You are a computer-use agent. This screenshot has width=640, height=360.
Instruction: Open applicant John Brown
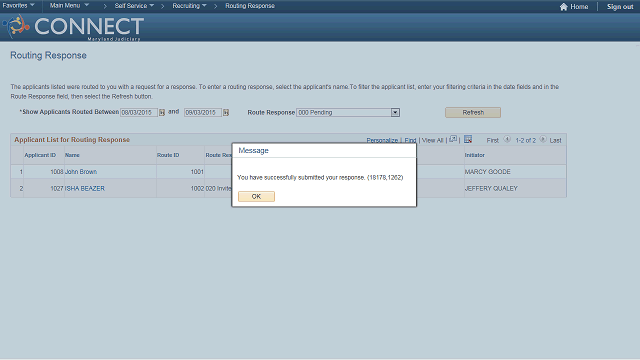pyautogui.click(x=81, y=172)
